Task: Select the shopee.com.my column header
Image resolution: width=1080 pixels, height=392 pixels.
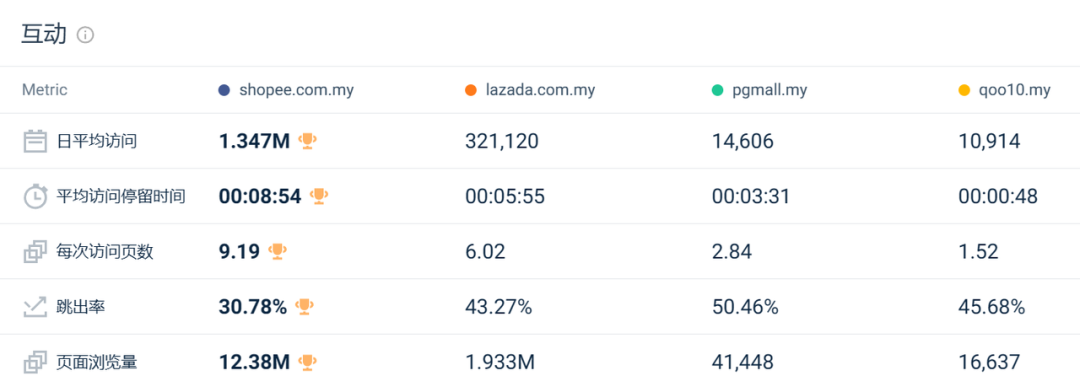Action: point(285,90)
